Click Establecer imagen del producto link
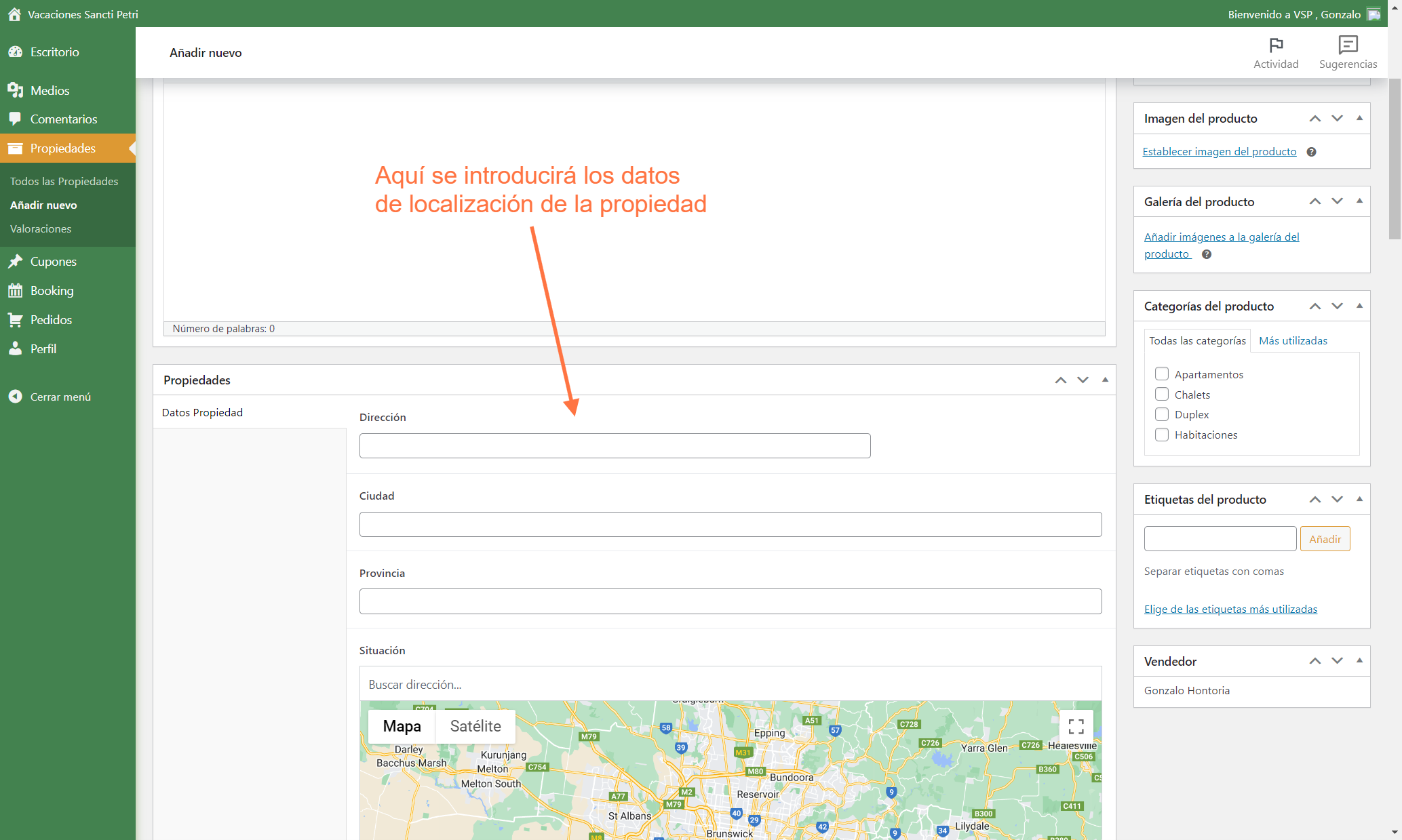Viewport: 1402px width, 840px height. point(1219,152)
